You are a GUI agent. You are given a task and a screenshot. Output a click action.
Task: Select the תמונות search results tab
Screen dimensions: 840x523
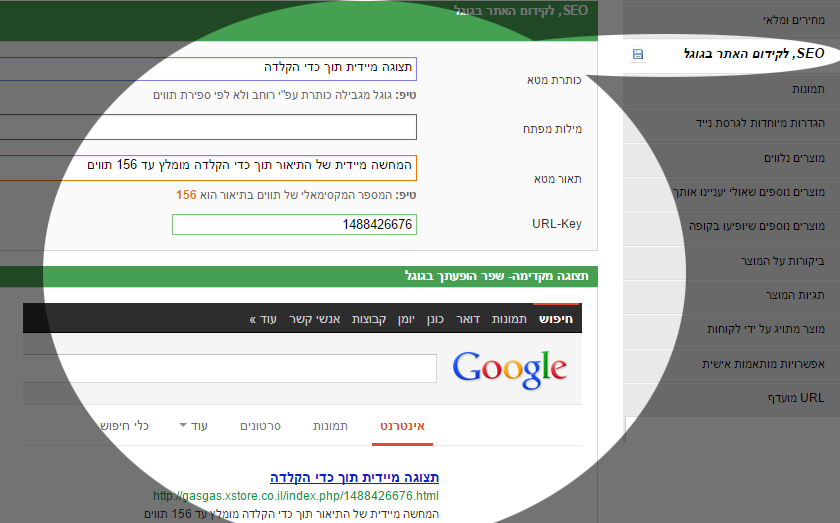pos(330,427)
